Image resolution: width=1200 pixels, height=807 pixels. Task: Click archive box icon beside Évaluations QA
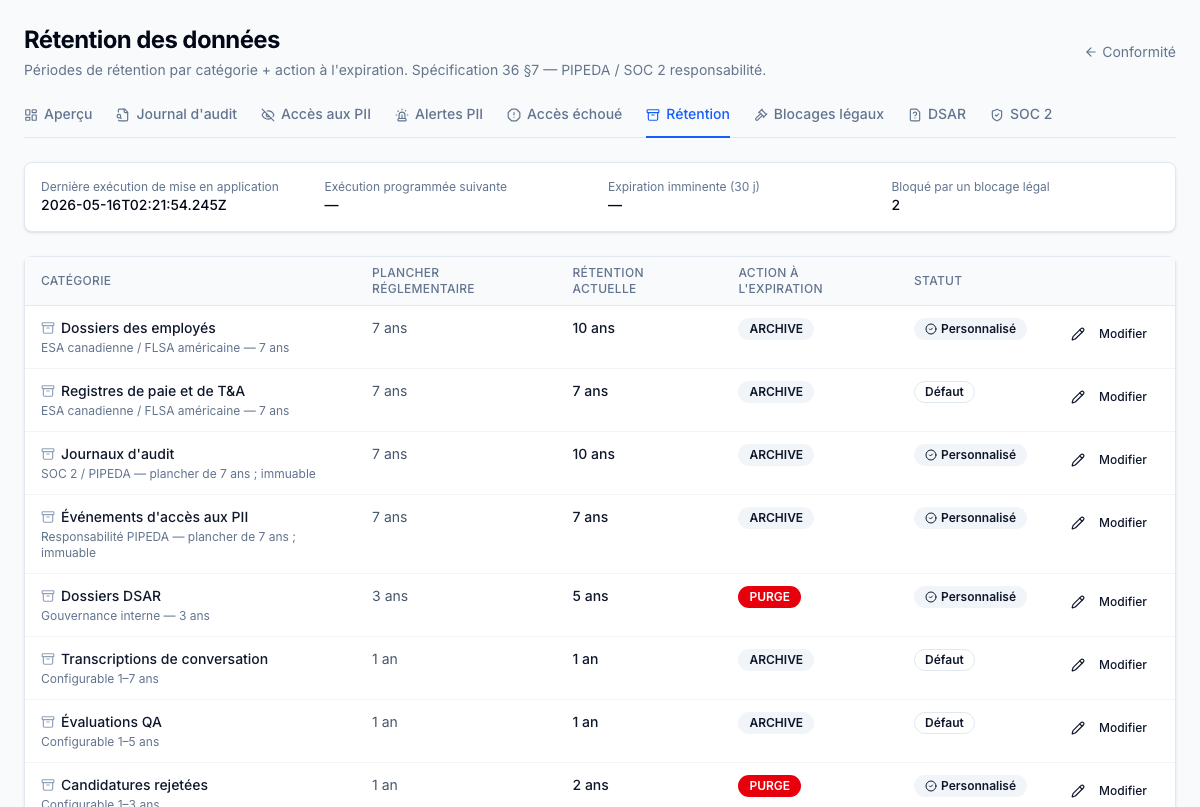[48, 722]
